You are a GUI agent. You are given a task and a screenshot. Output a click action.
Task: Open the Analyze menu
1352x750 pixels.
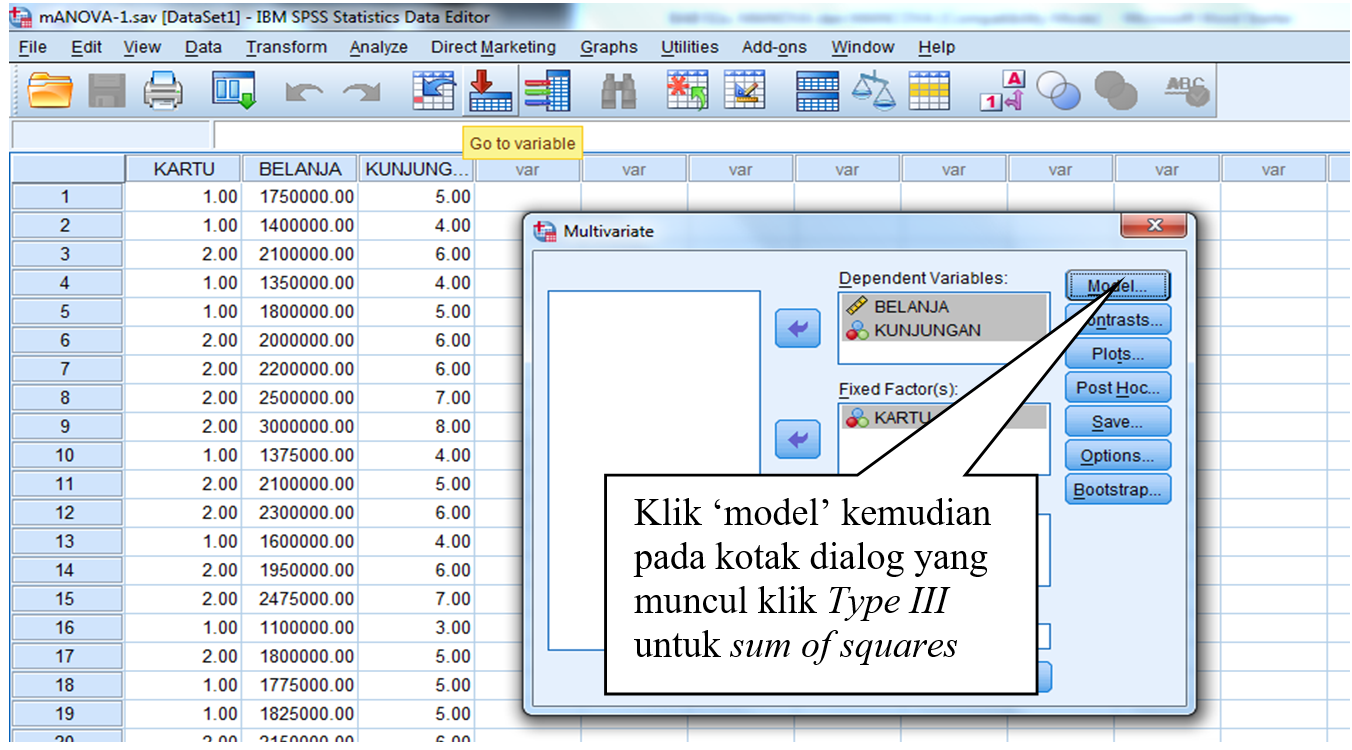click(x=378, y=47)
